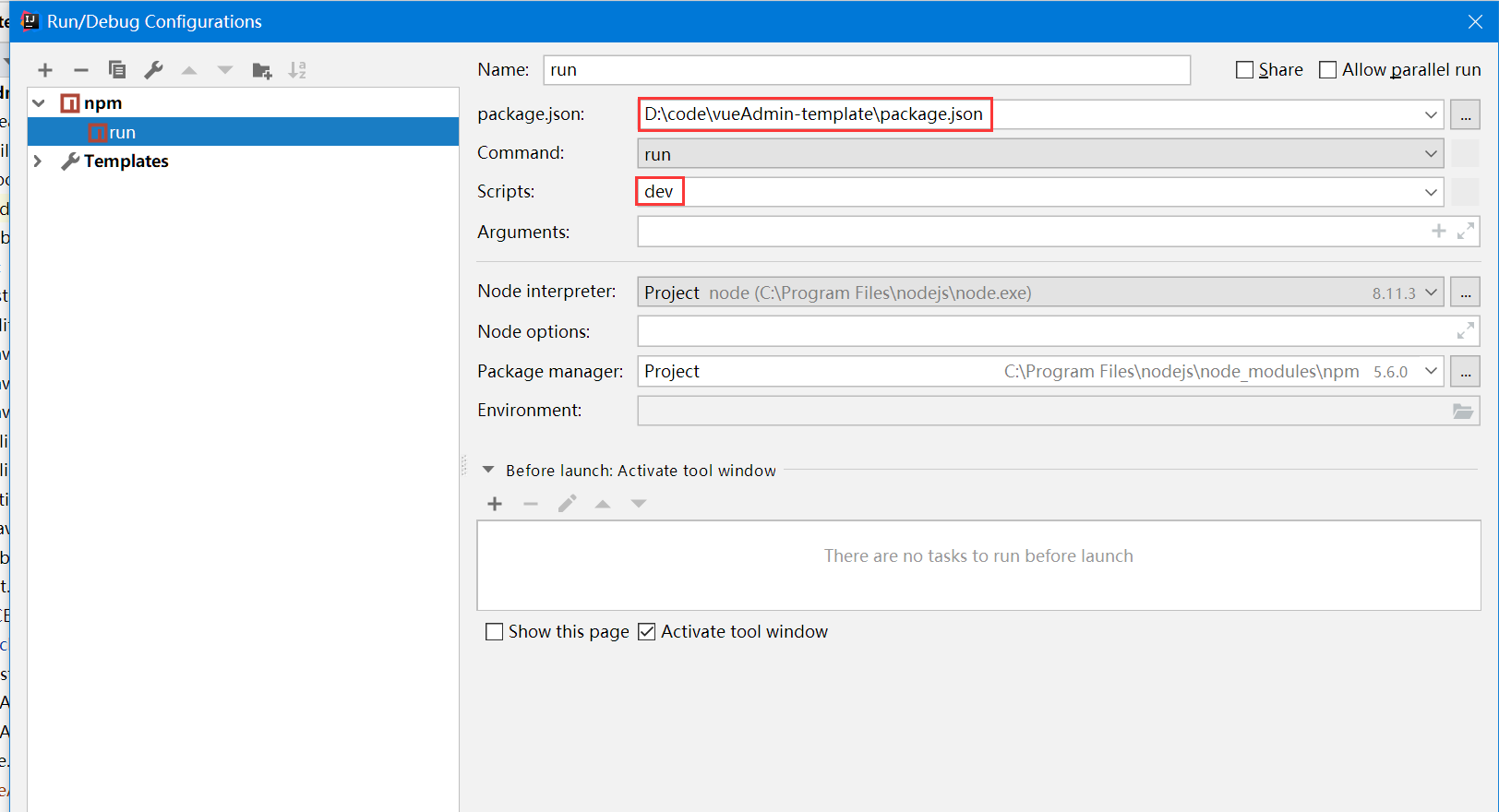
Task: Click the npm icon in the tree
Action: pos(70,103)
